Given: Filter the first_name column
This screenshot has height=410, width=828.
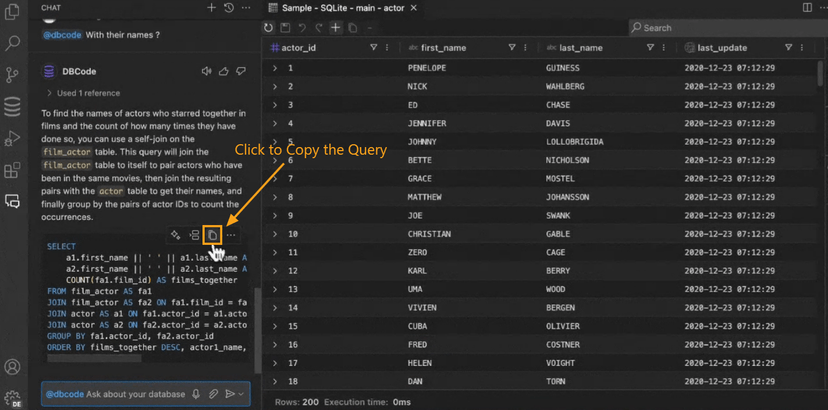Looking at the screenshot, I should (512, 48).
